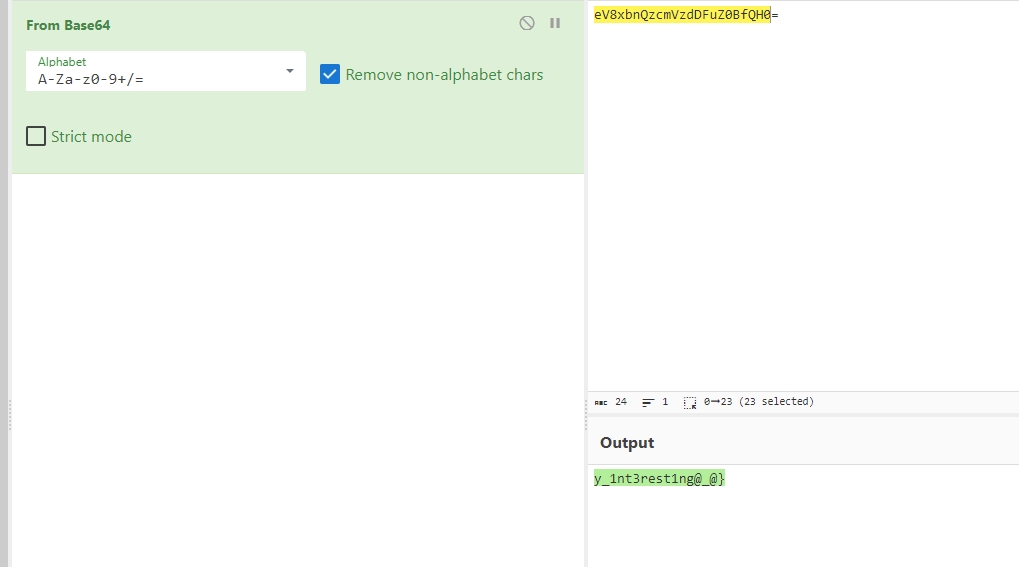The width and height of the screenshot is (1019, 567).
Task: Click the Remove non-alphabet chars label
Action: (444, 75)
